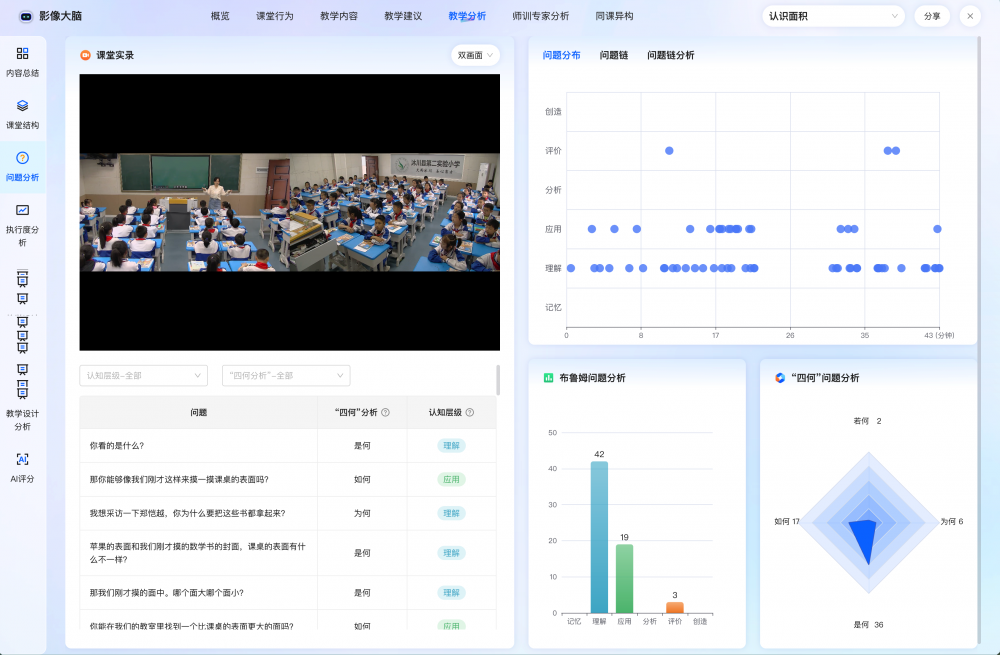This screenshot has height=655, width=1000.
Task: Click the 分享 button
Action: (931, 16)
